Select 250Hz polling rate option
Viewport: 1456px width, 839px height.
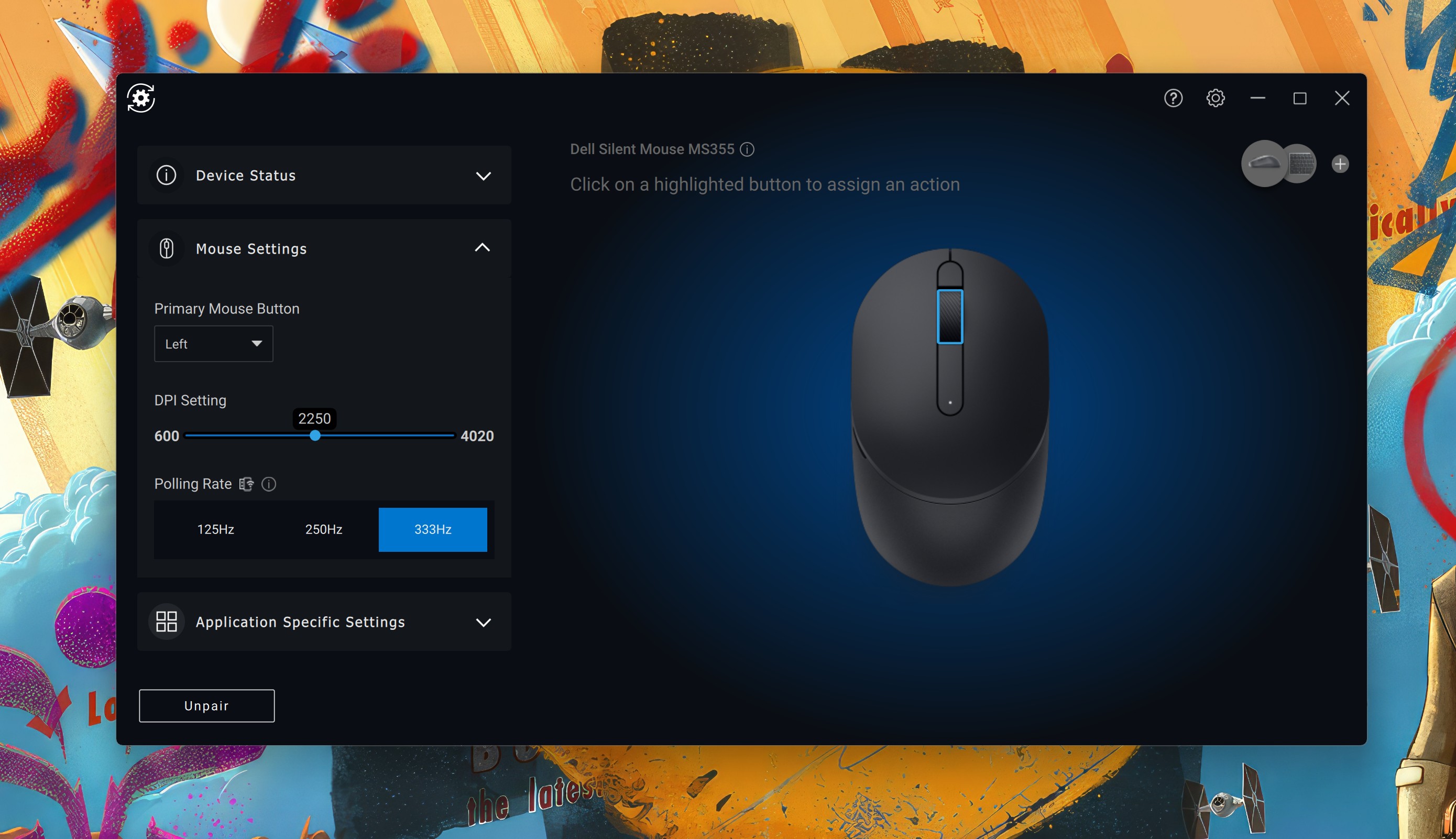click(323, 528)
